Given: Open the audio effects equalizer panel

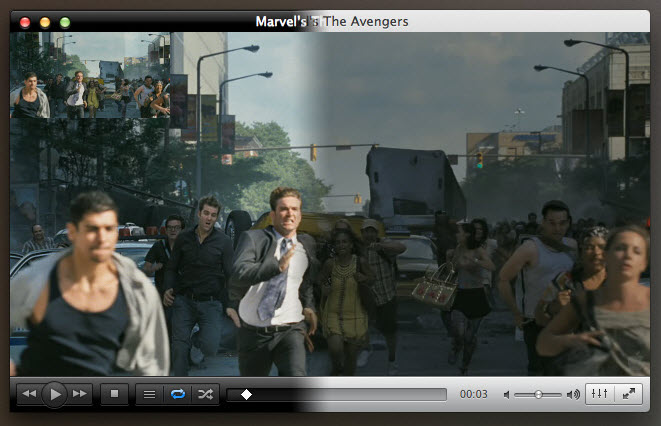Looking at the screenshot, I should tap(599, 394).
